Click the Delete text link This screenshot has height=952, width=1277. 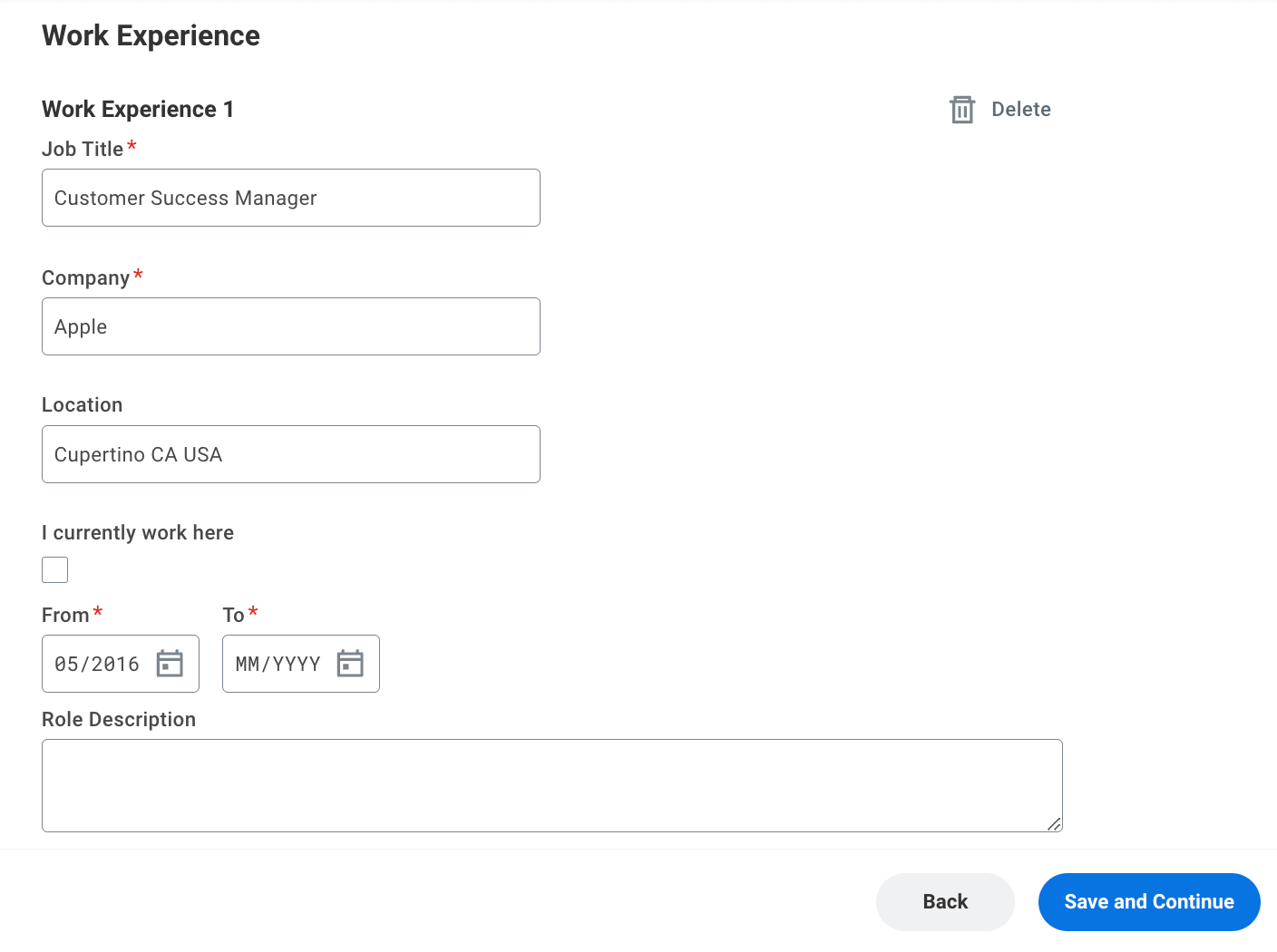coord(1021,110)
